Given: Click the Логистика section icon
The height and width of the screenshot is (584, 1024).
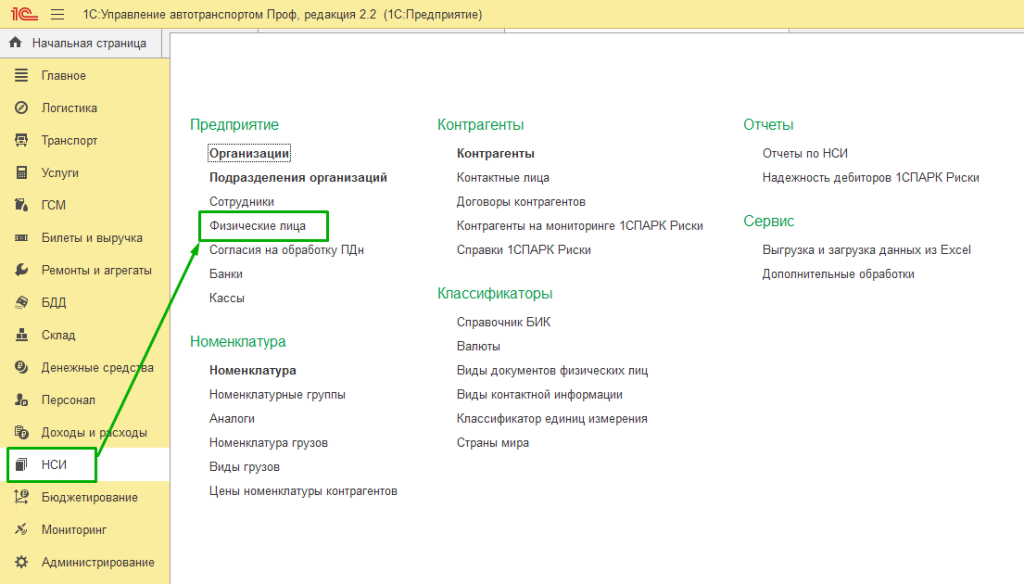Looking at the screenshot, I should [21, 108].
